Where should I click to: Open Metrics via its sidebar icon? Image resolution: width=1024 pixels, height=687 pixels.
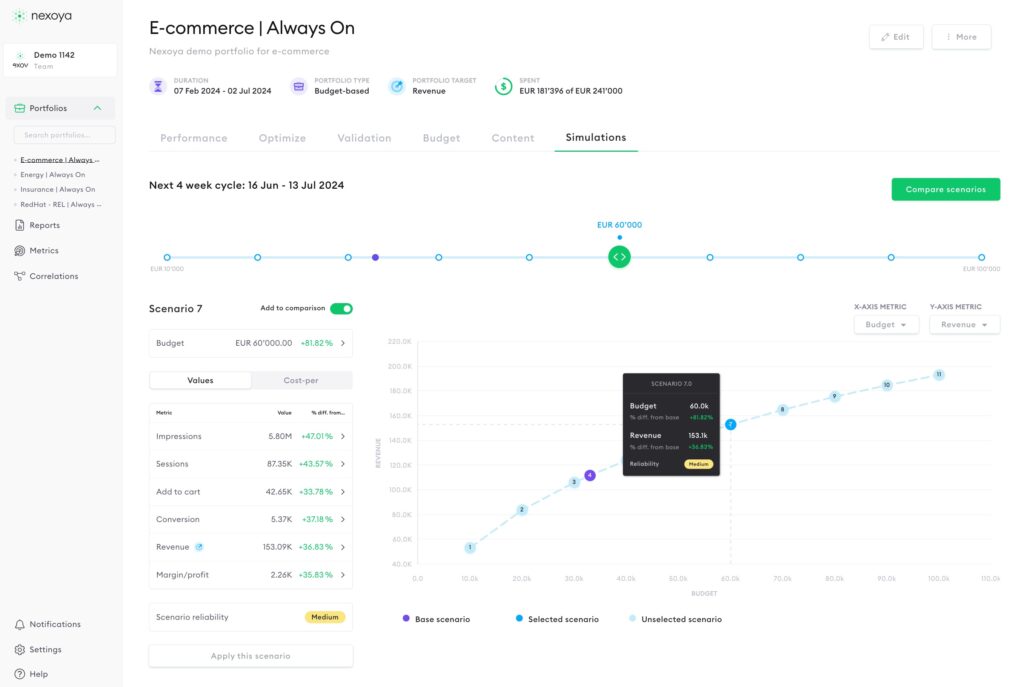pos(20,251)
